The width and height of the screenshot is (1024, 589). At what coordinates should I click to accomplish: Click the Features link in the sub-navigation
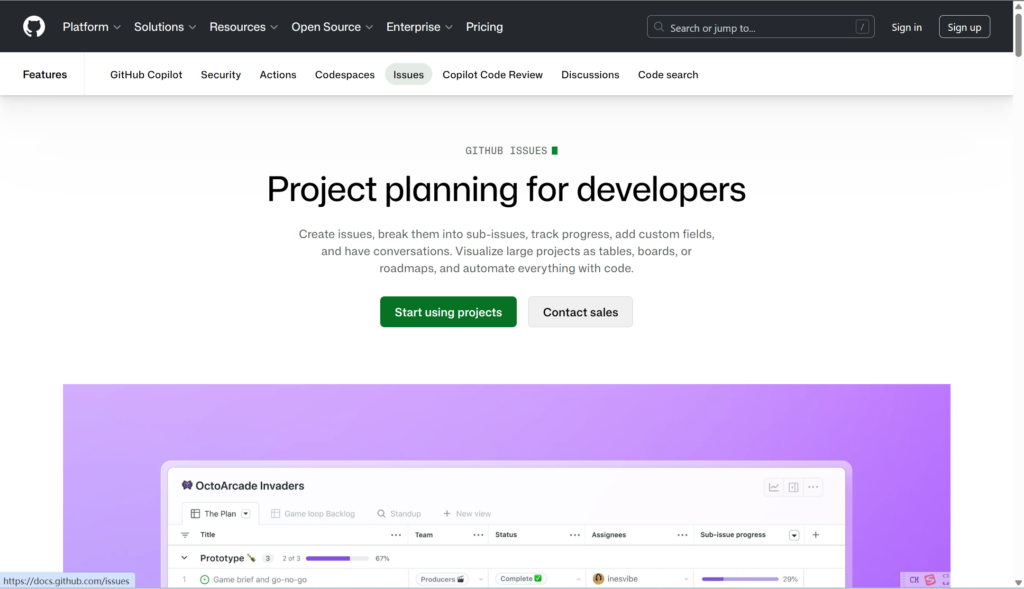(44, 74)
